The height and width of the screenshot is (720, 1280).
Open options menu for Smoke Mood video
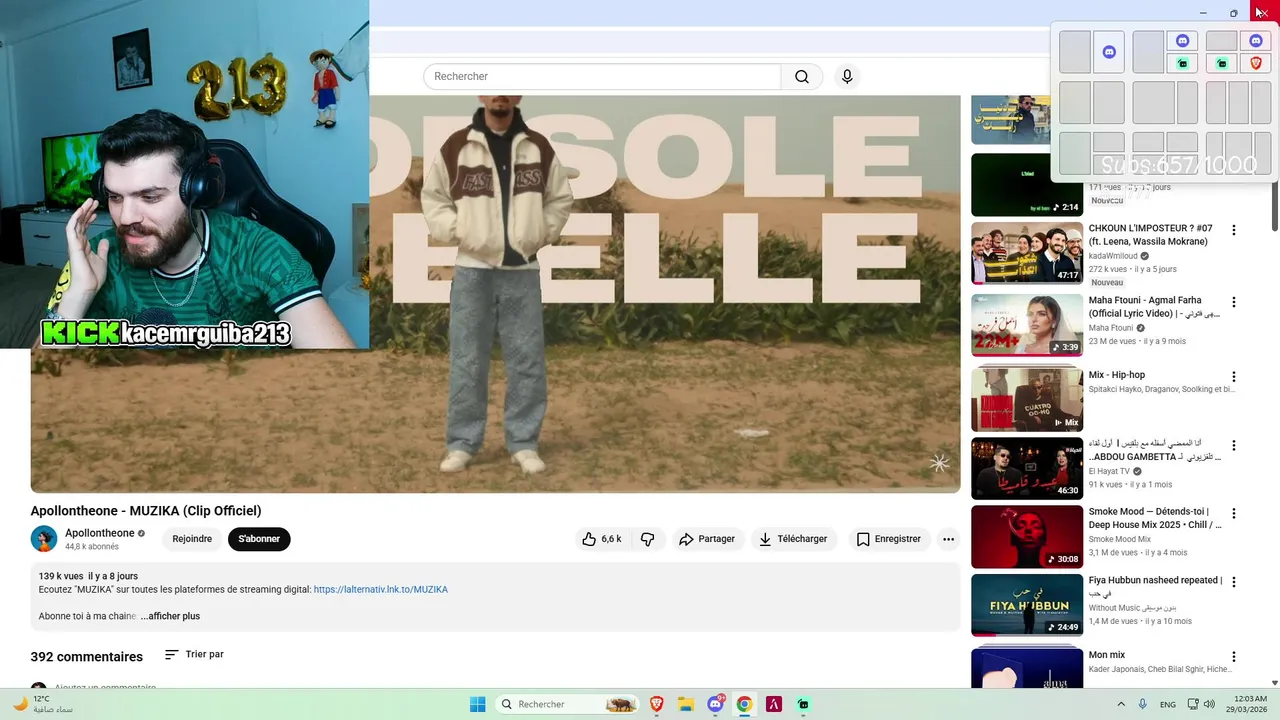pos(1234,513)
